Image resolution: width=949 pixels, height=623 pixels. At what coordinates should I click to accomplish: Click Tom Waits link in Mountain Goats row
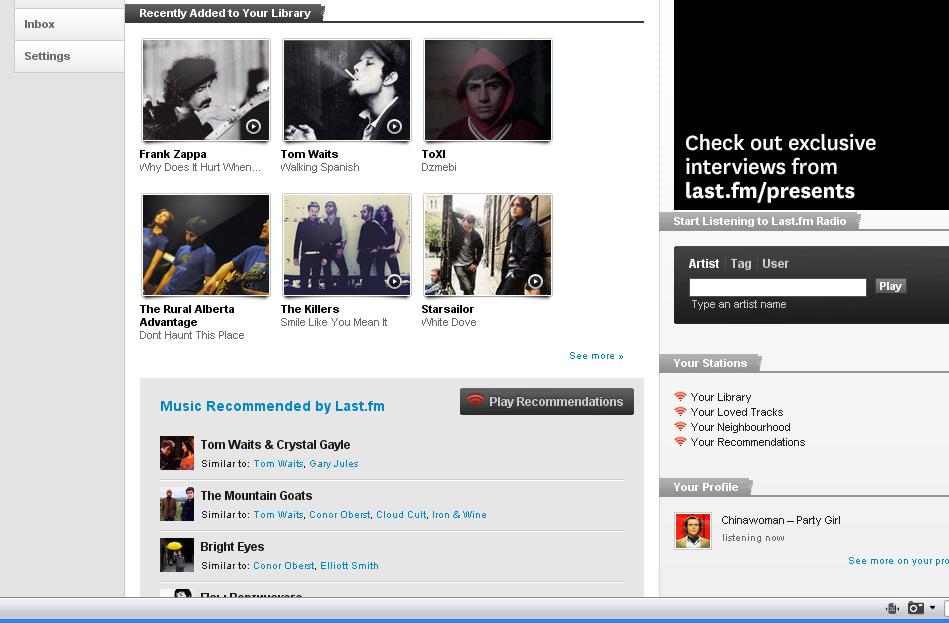(x=278, y=515)
